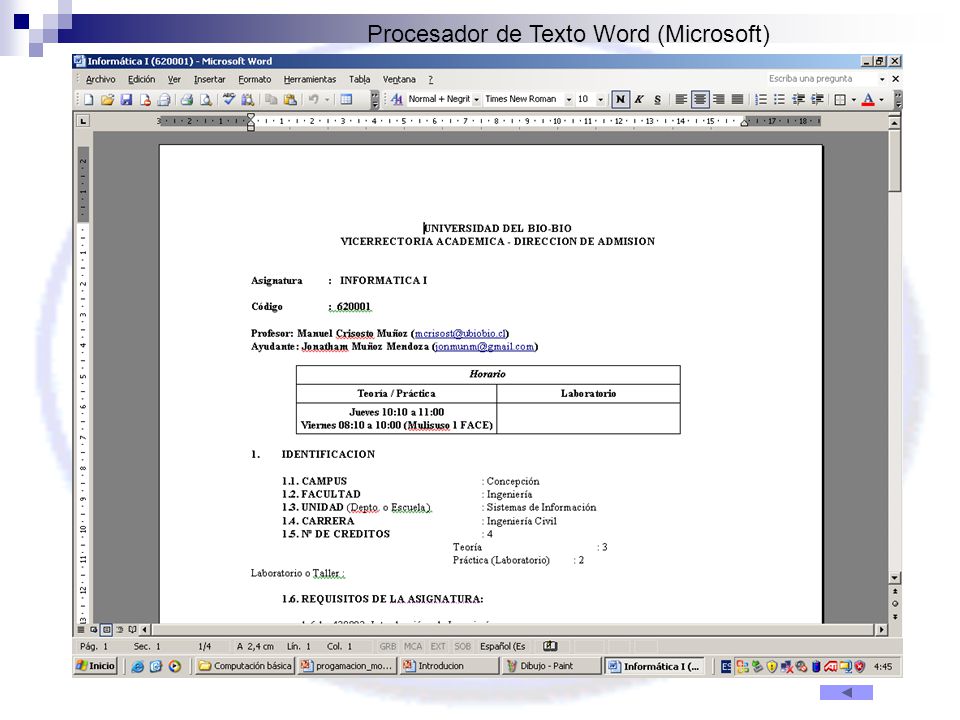Screen dimensions: 960x720
Task: Click the mcrisost@ubiobio.cl email link
Action: point(460,334)
